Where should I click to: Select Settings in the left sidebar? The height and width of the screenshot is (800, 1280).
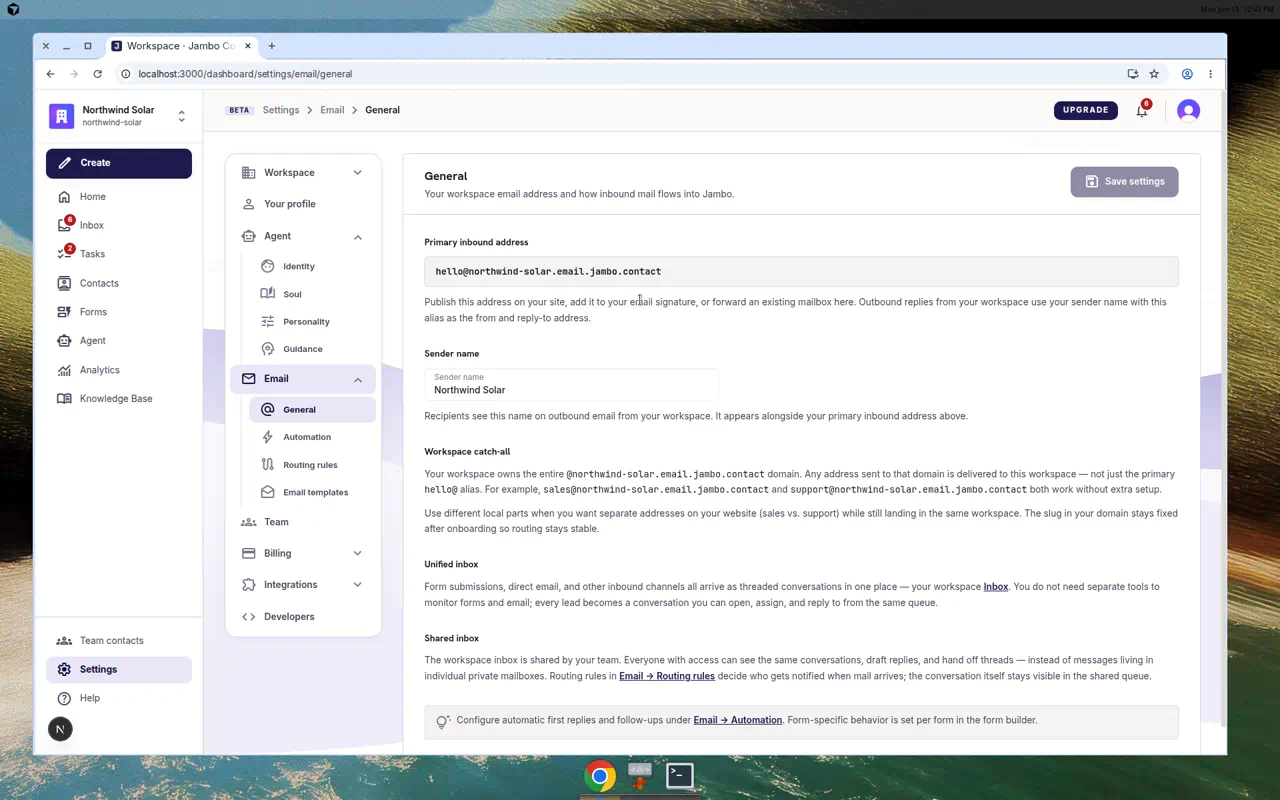118,669
